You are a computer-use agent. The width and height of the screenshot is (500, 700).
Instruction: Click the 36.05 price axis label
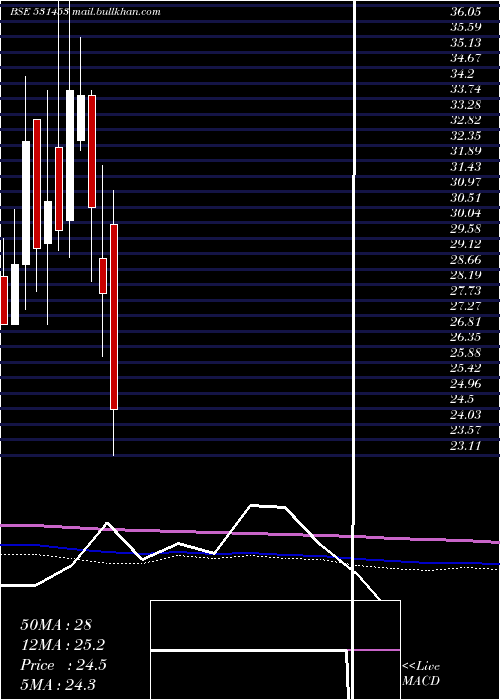466,12
